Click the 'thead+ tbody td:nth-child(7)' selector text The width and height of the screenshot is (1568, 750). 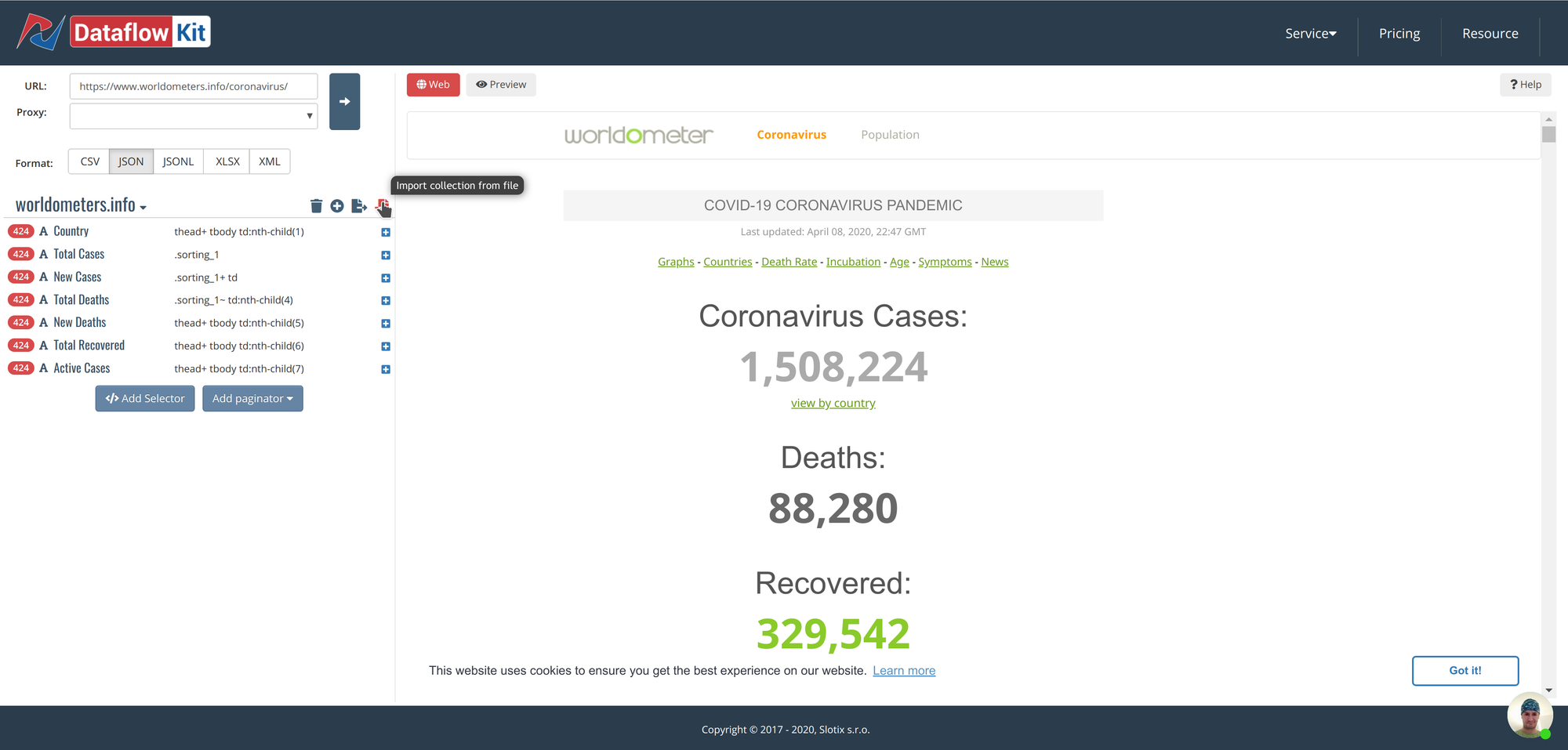click(239, 368)
